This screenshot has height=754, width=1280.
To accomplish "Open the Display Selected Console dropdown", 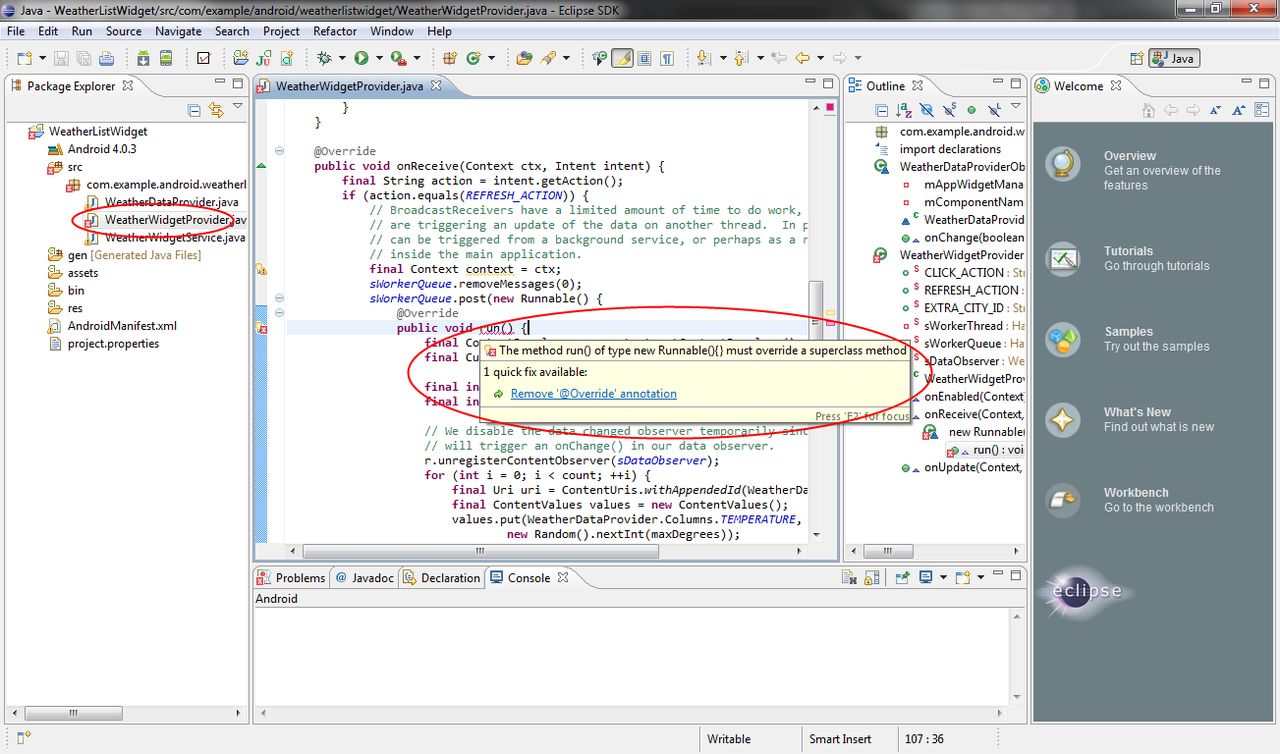I will tap(943, 577).
